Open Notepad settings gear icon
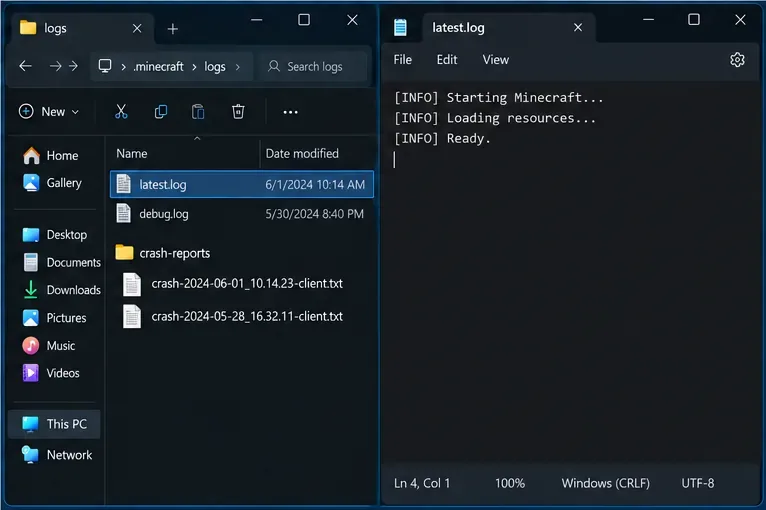This screenshot has width=766, height=510. click(x=737, y=60)
